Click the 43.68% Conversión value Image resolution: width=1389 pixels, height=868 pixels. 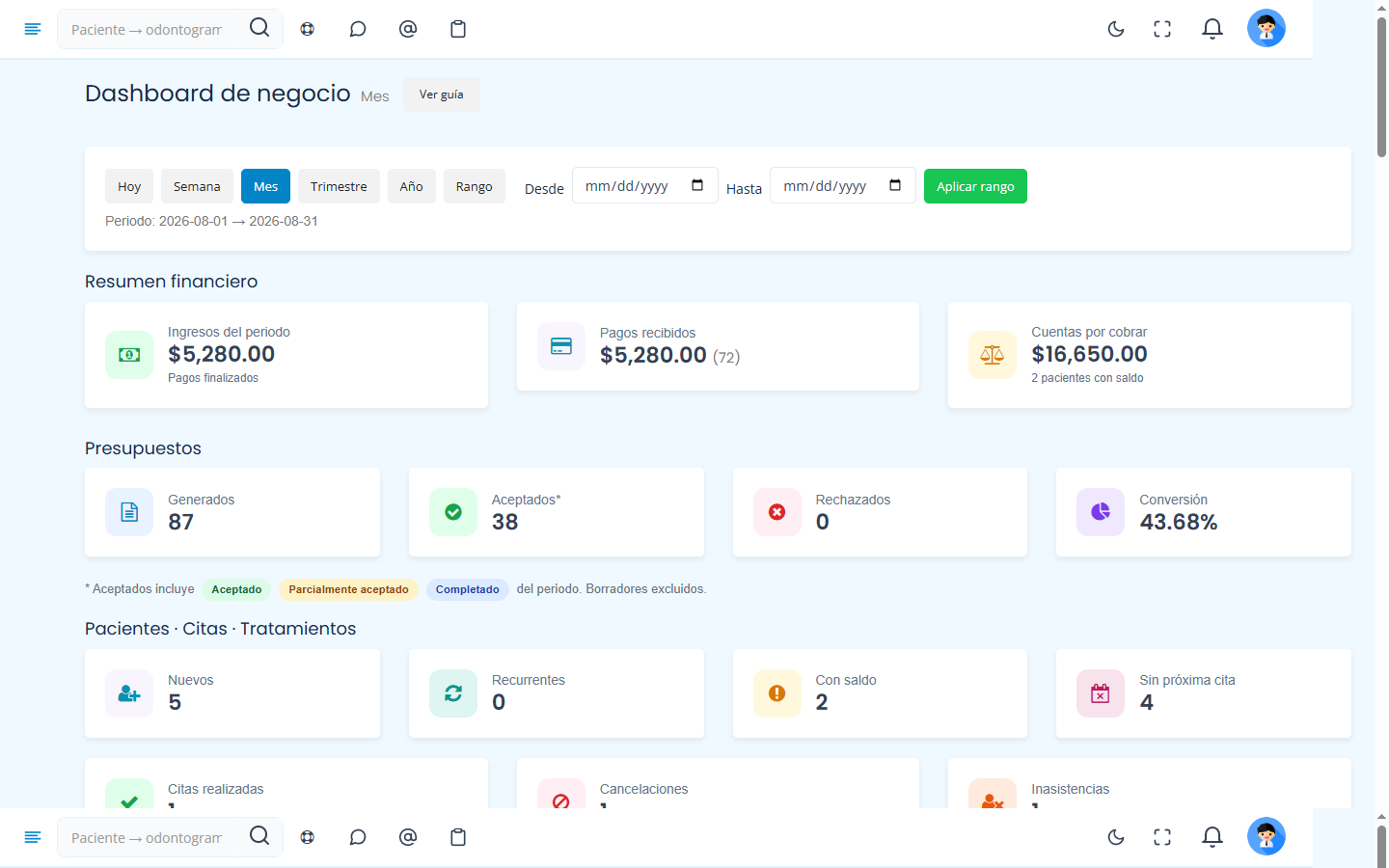click(x=1179, y=522)
